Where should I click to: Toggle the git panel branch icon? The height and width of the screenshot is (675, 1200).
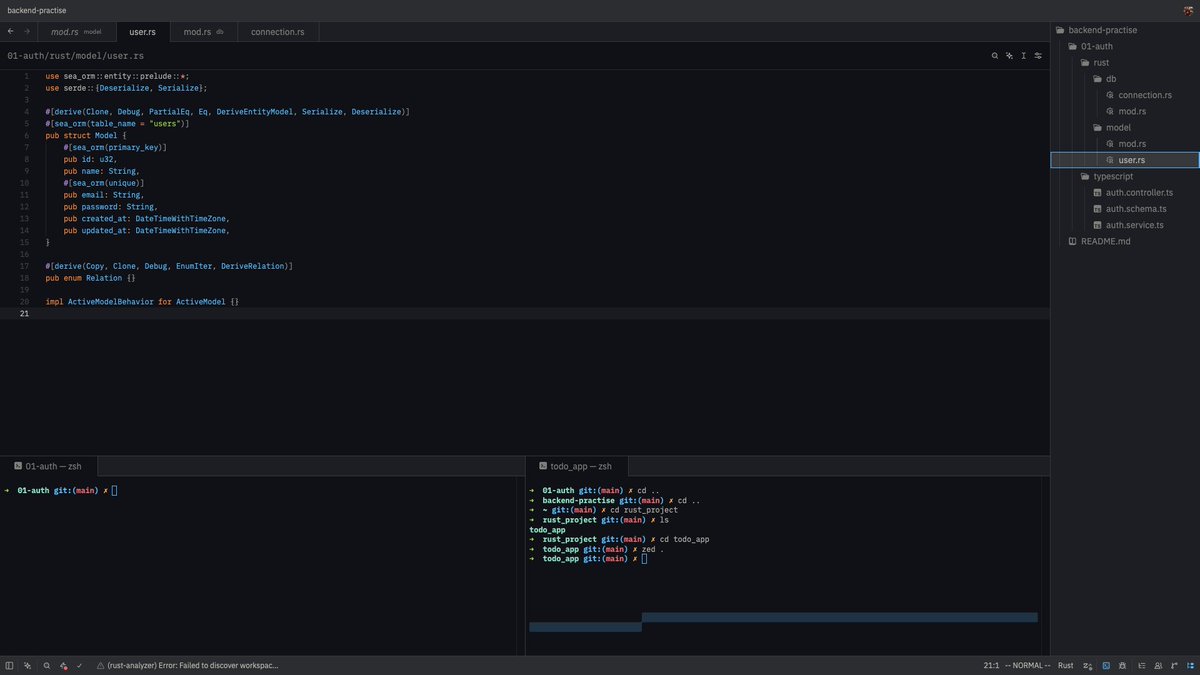pos(1174,665)
